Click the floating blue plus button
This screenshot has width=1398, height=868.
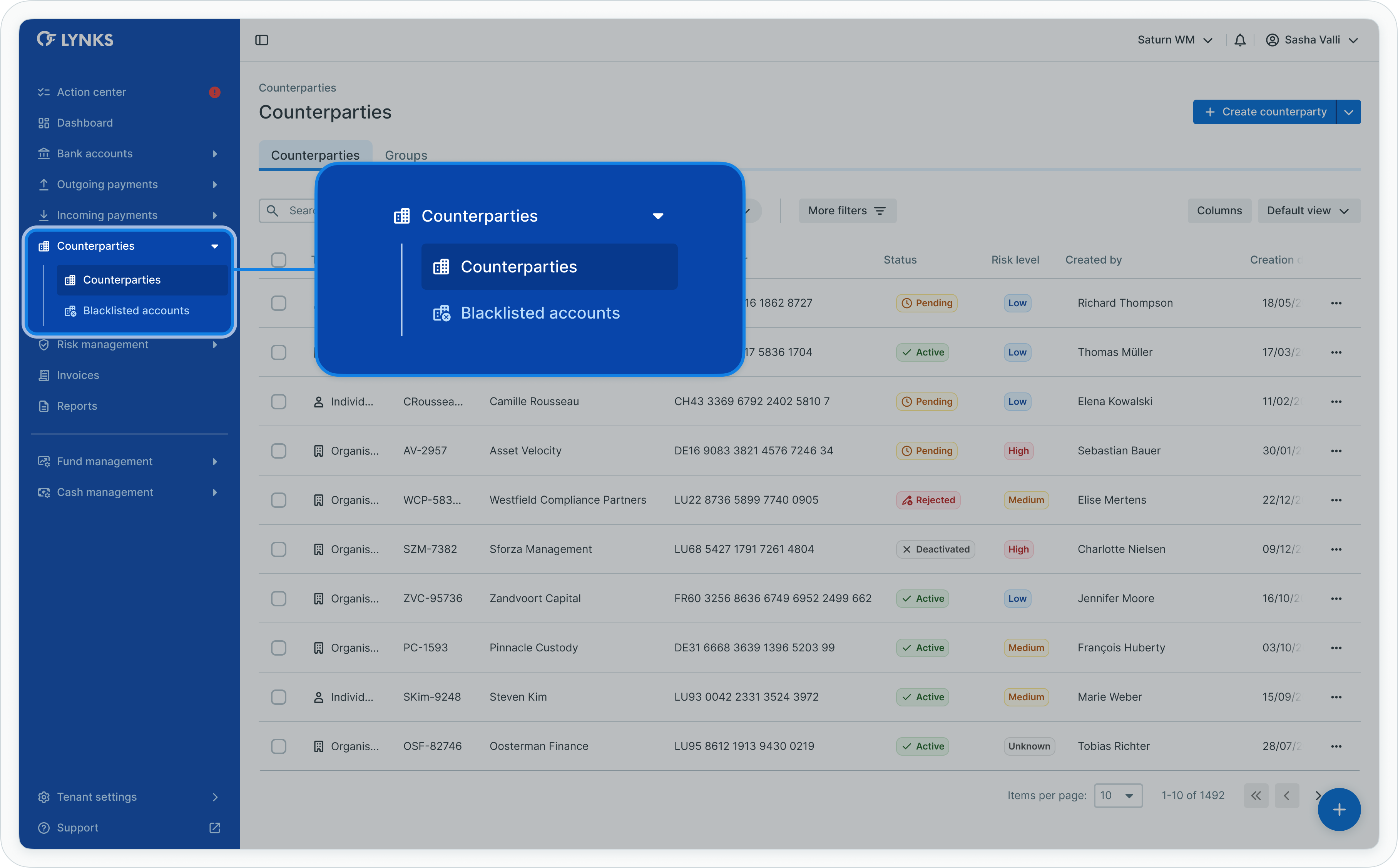(x=1339, y=810)
